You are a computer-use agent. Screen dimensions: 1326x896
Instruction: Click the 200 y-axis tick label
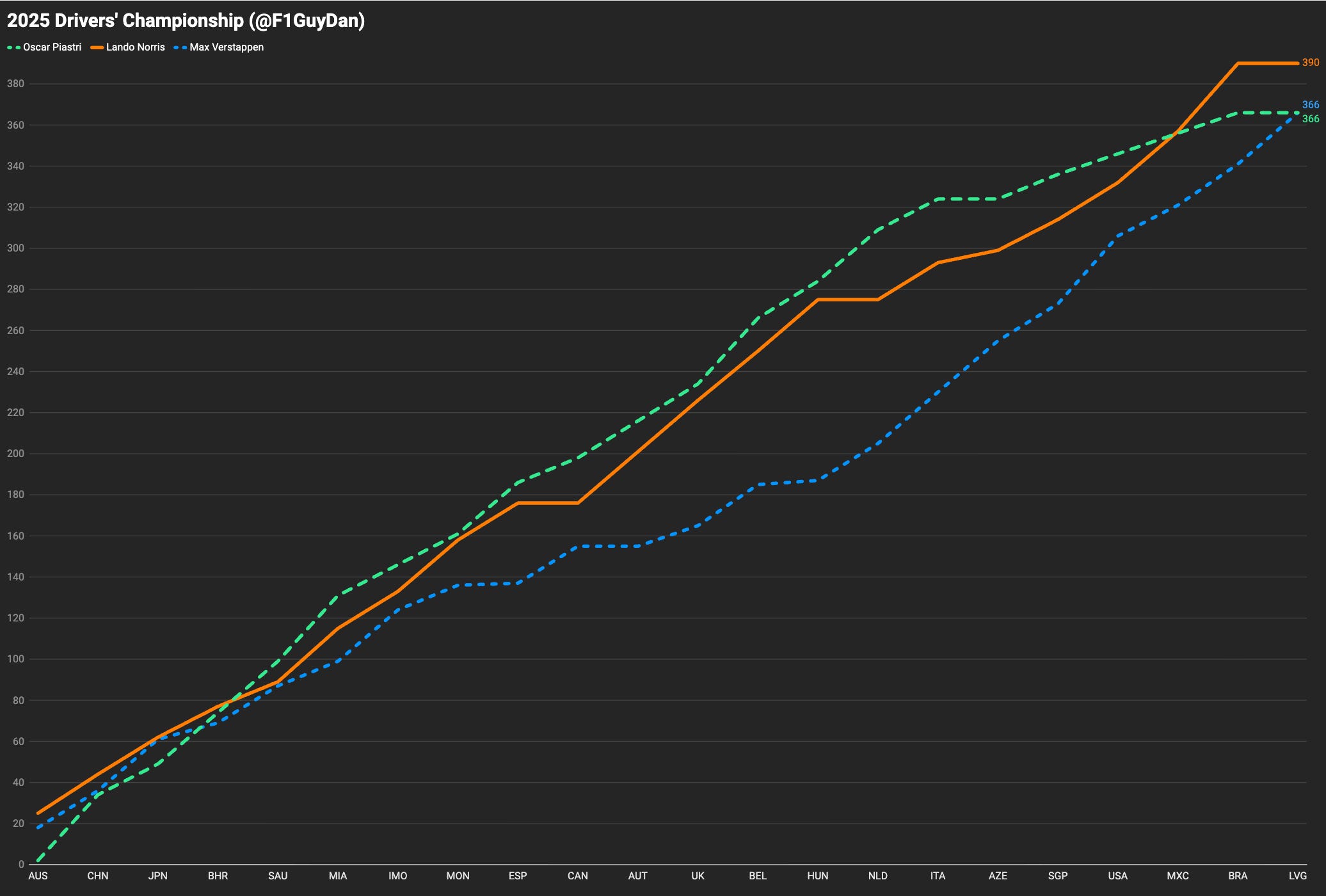coord(15,454)
